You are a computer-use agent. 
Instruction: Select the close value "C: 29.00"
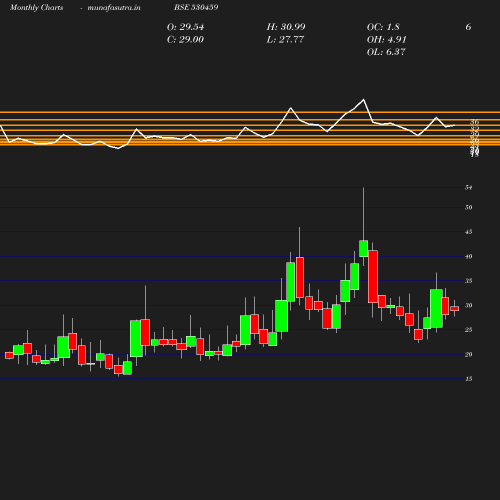185,40
